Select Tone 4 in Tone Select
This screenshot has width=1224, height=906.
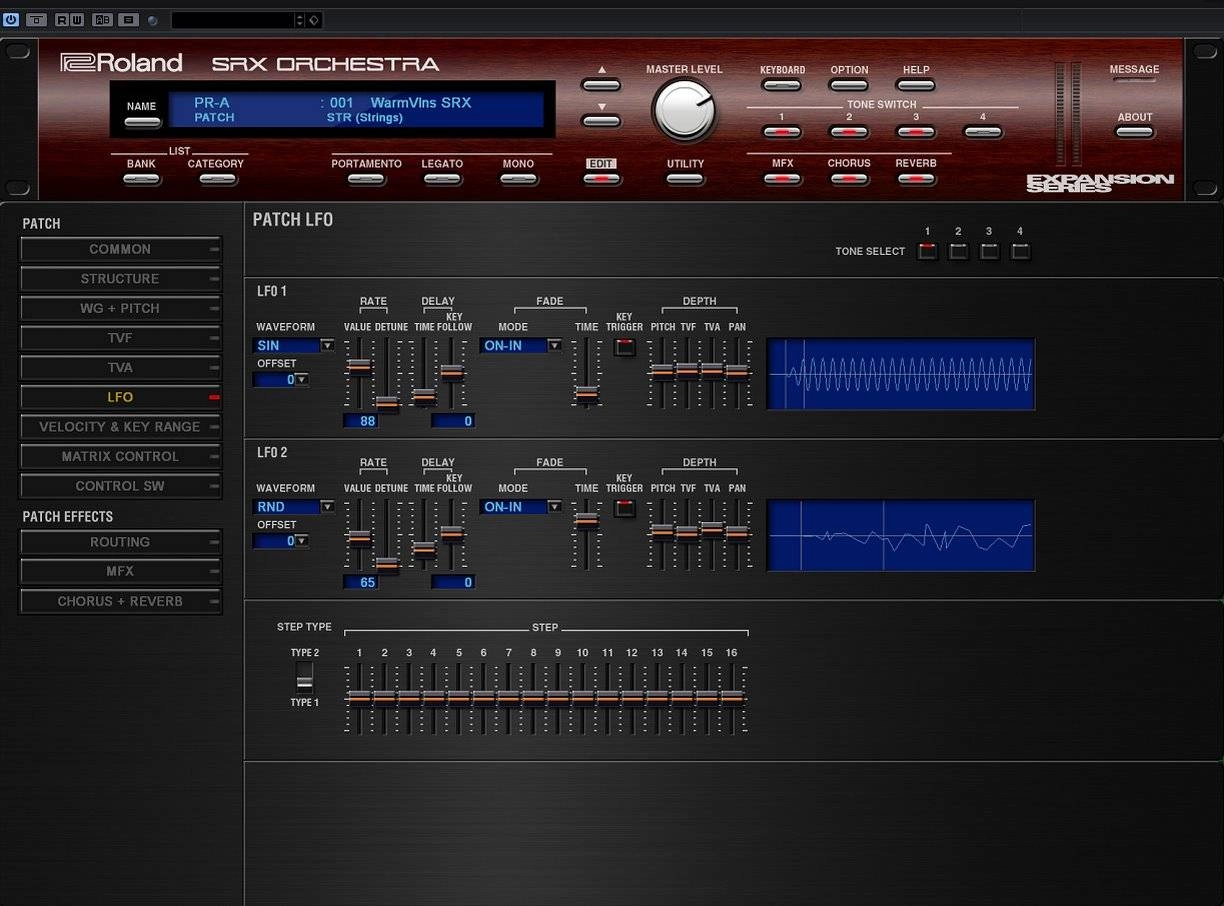[1020, 251]
